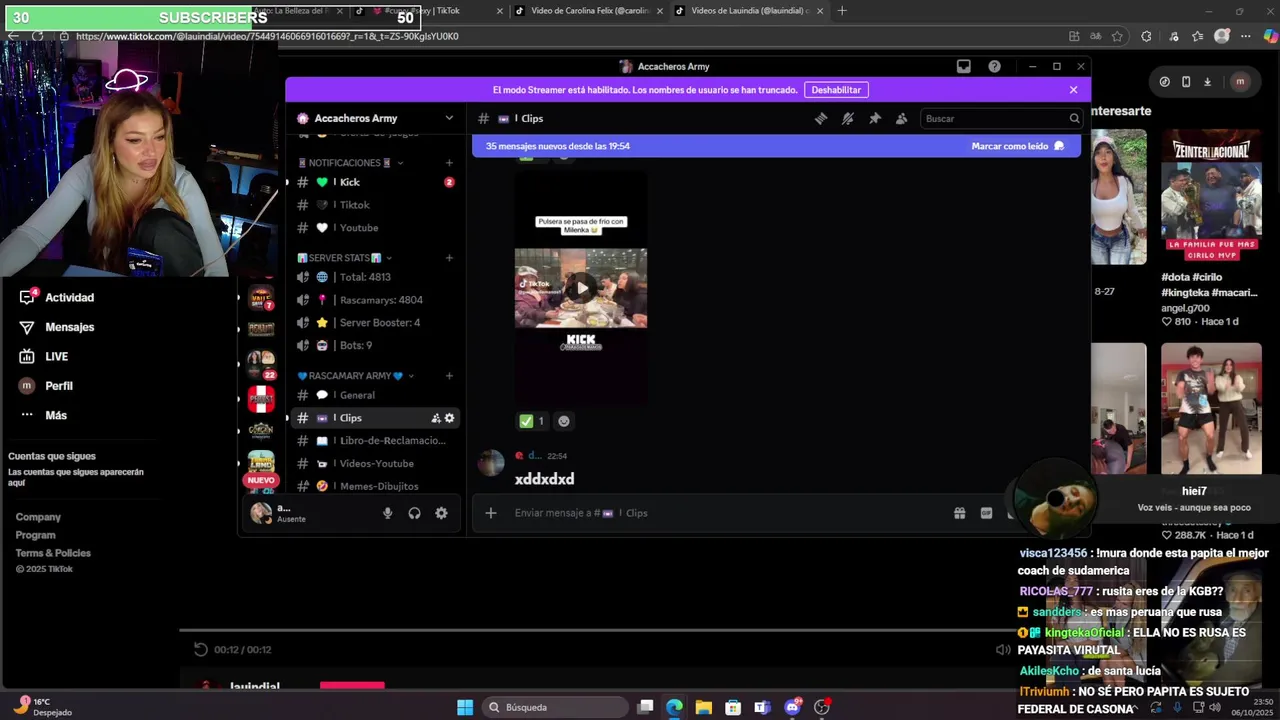Open Discord help question-mark icon
Screen dimensions: 1280x720
click(x=994, y=66)
